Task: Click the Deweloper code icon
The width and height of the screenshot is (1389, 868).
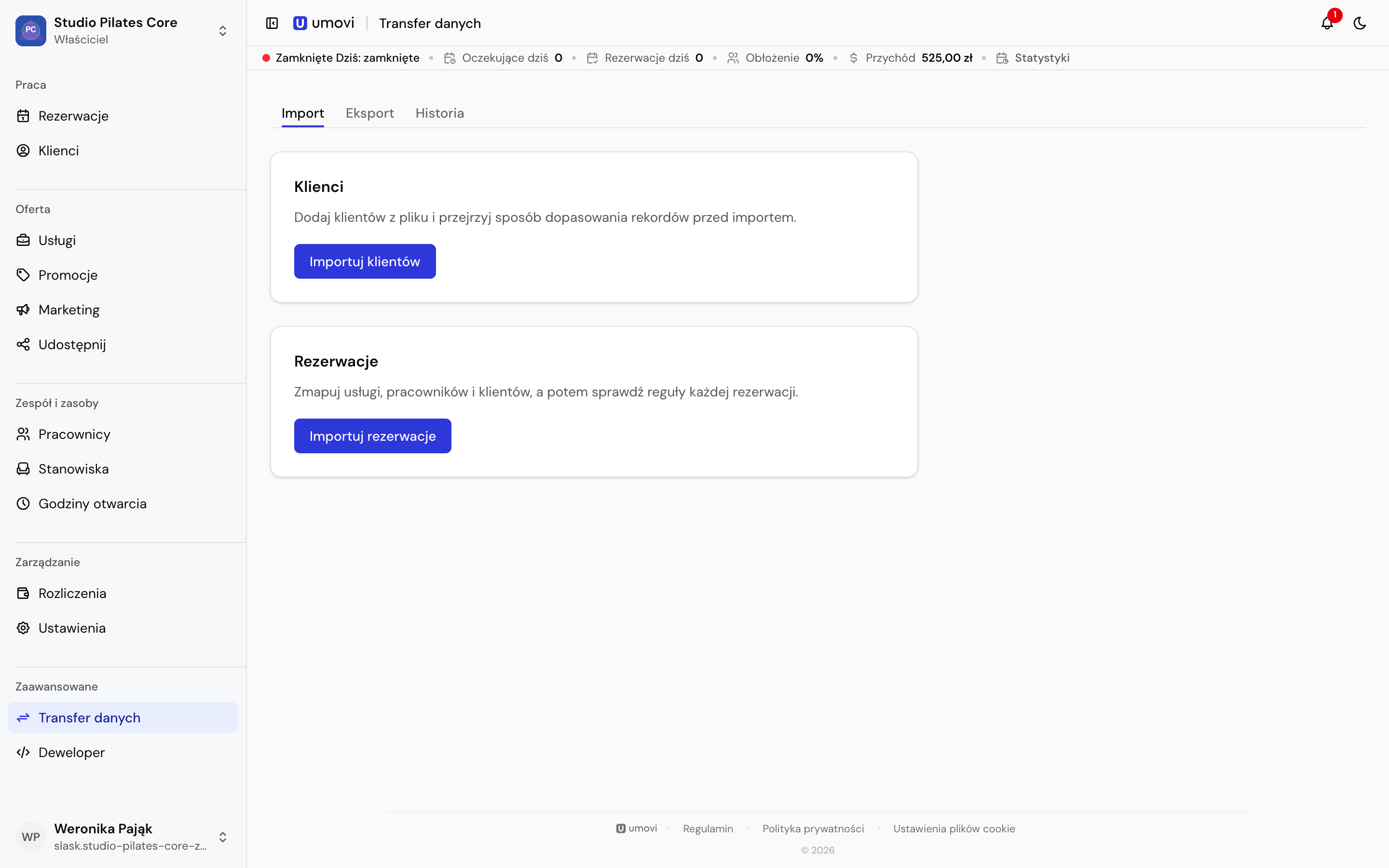Action: click(x=23, y=753)
